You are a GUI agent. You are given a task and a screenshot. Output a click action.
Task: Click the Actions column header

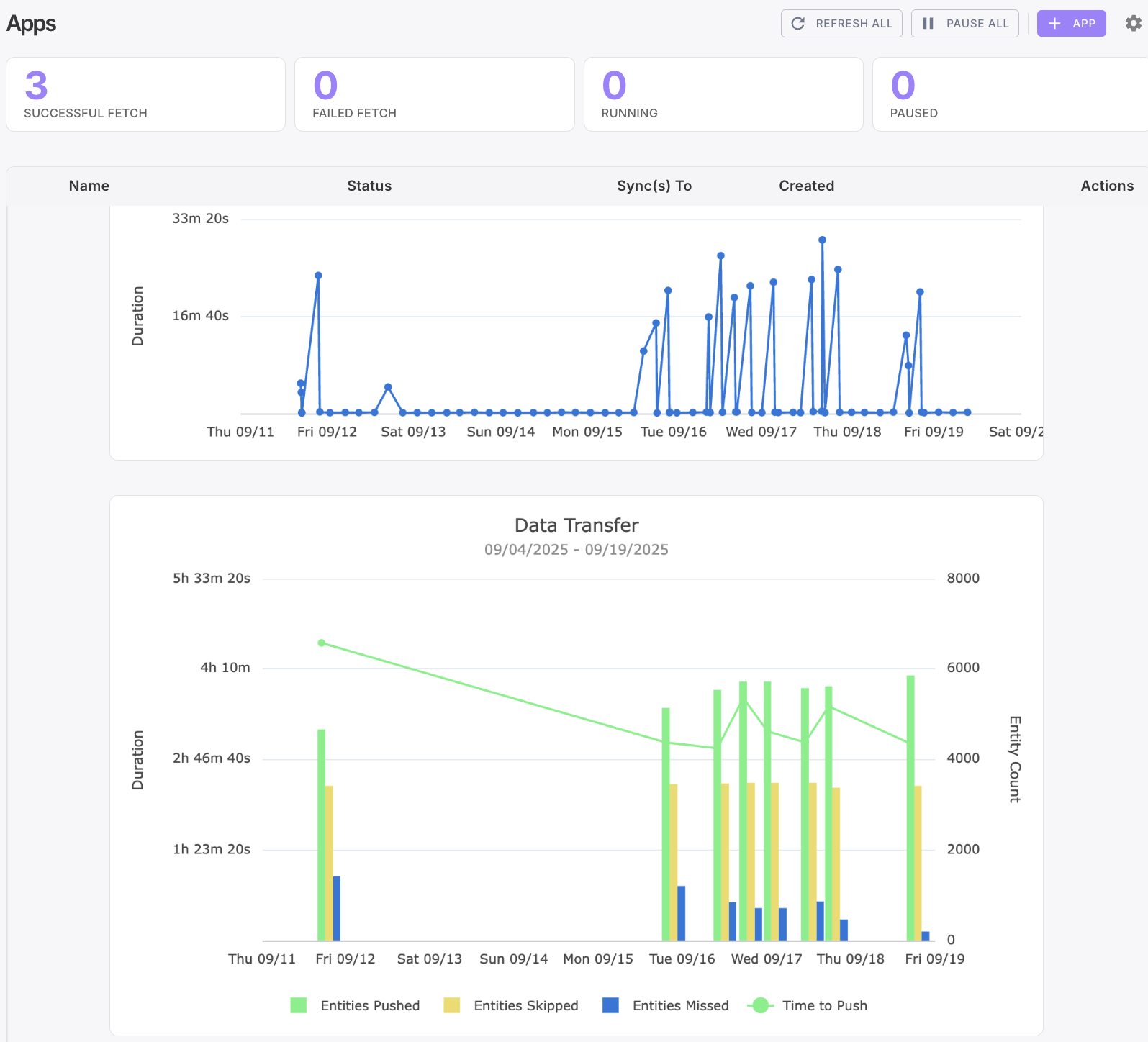(x=1107, y=186)
